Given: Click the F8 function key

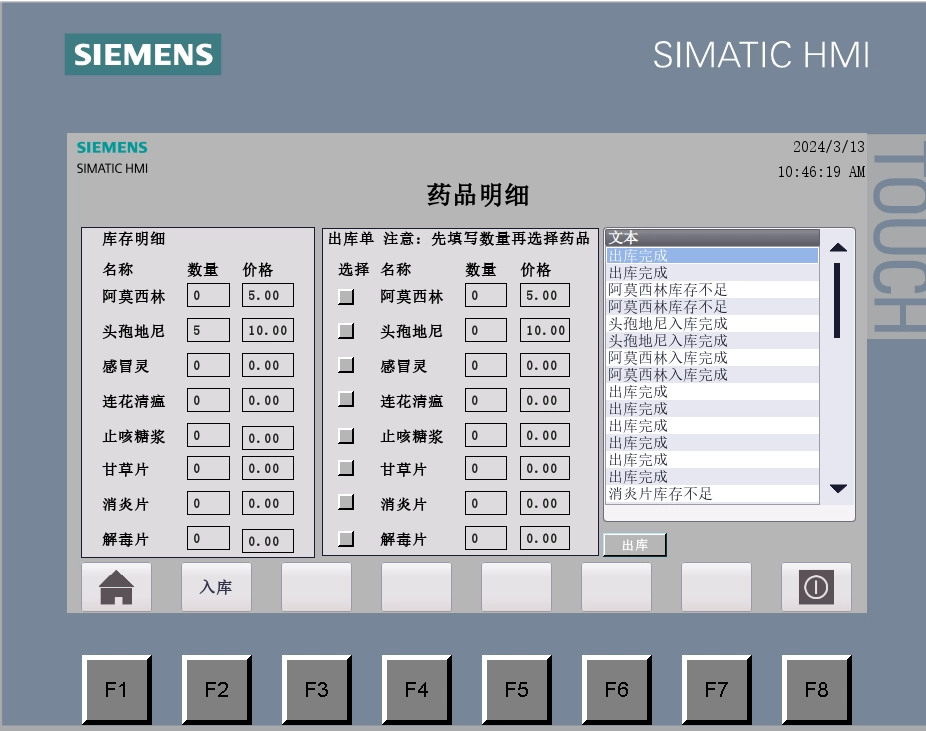Looking at the screenshot, I should tap(816, 689).
